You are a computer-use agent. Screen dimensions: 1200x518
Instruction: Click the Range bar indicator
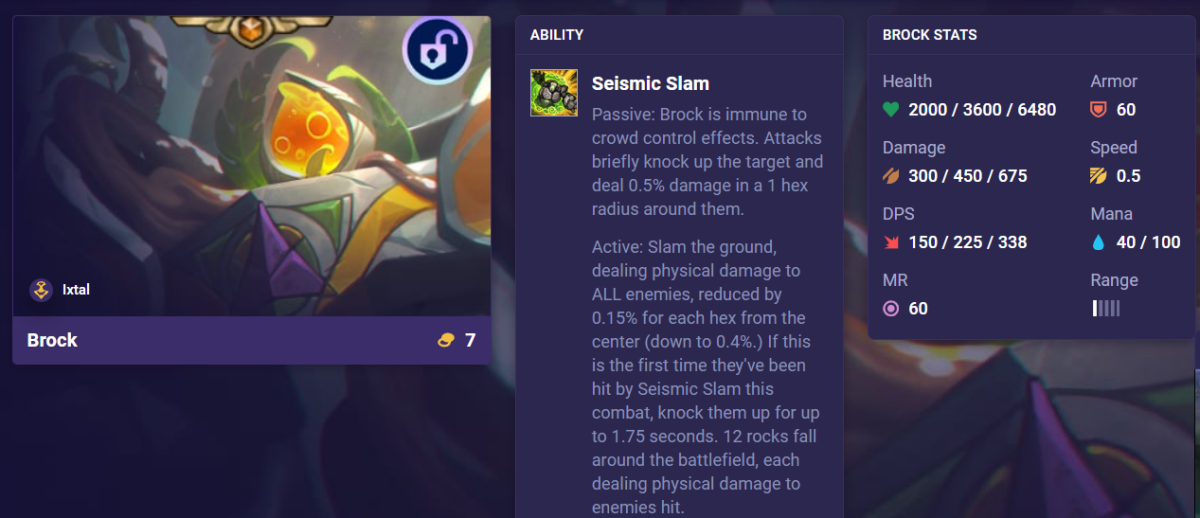coord(1106,308)
